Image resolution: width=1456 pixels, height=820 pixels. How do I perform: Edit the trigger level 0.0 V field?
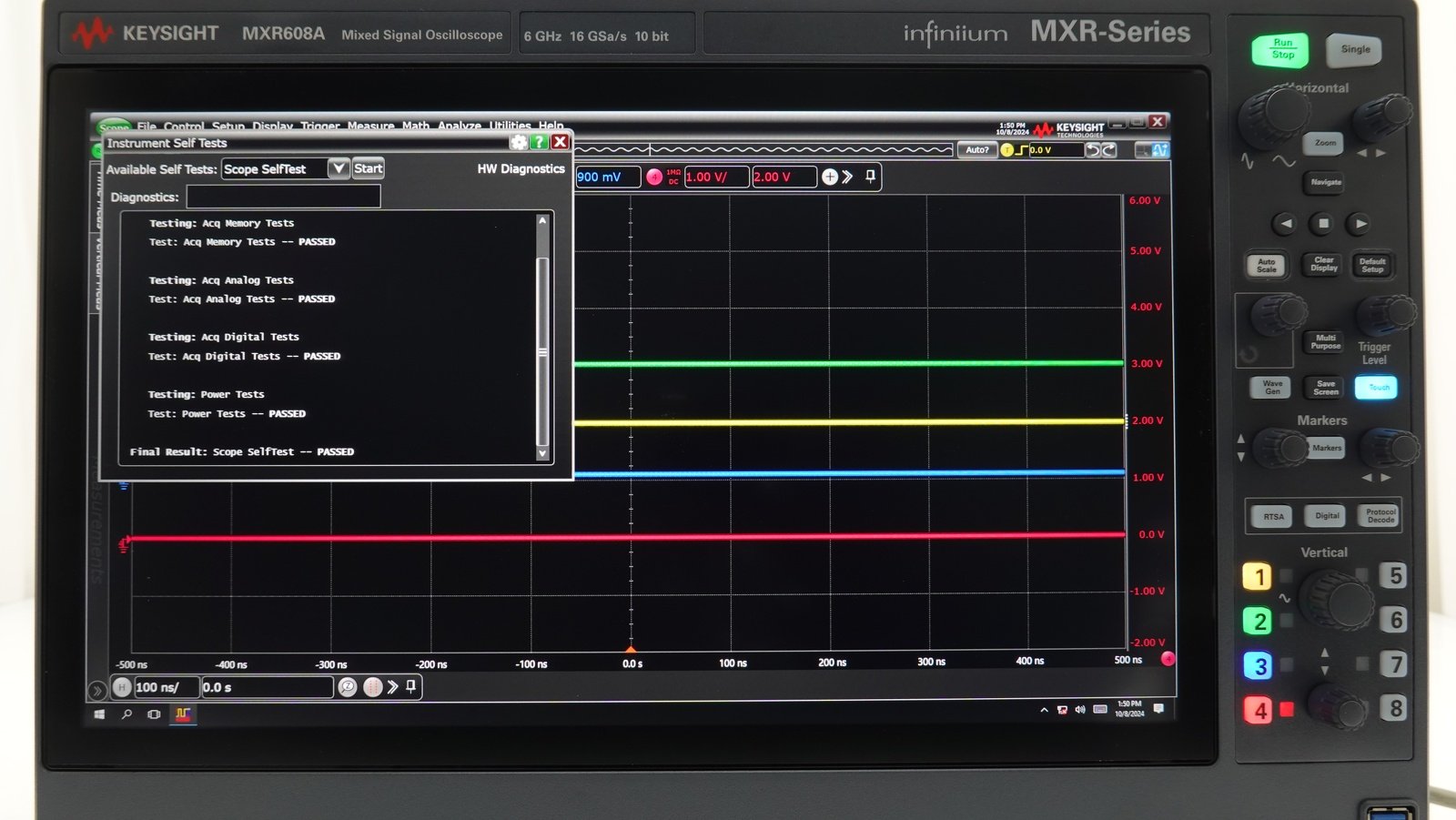pos(1056,150)
